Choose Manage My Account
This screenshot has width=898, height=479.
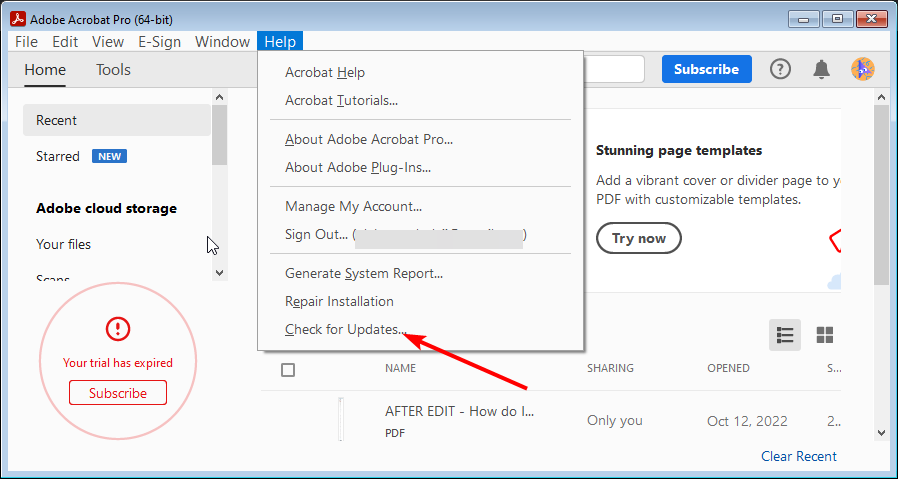(x=420, y=206)
